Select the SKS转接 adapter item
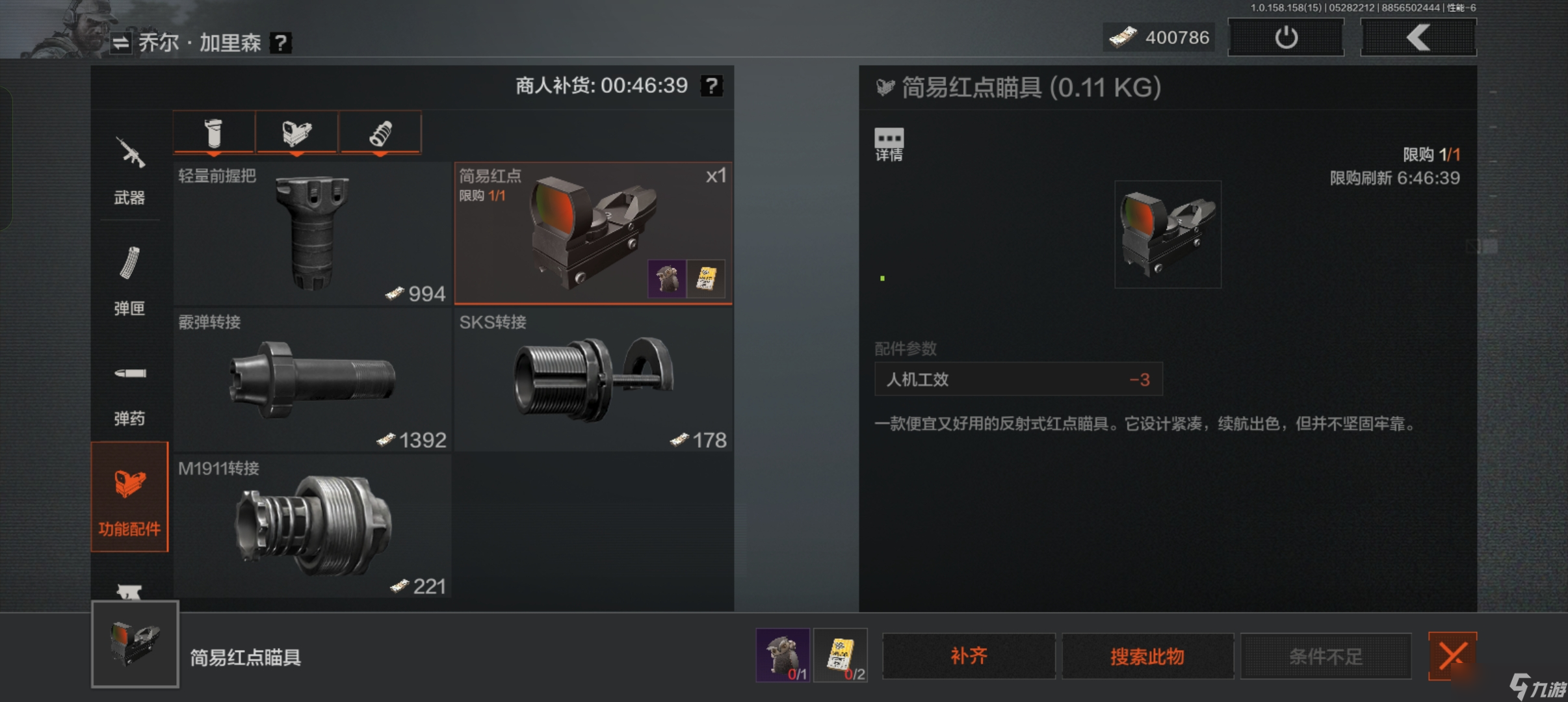Viewport: 1568px width, 702px height. (593, 380)
